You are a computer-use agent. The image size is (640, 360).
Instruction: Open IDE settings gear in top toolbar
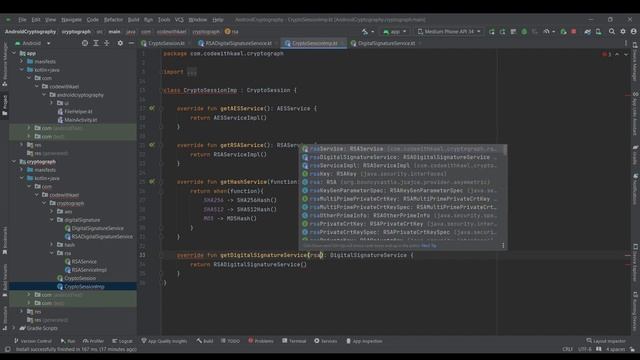pos(623,31)
